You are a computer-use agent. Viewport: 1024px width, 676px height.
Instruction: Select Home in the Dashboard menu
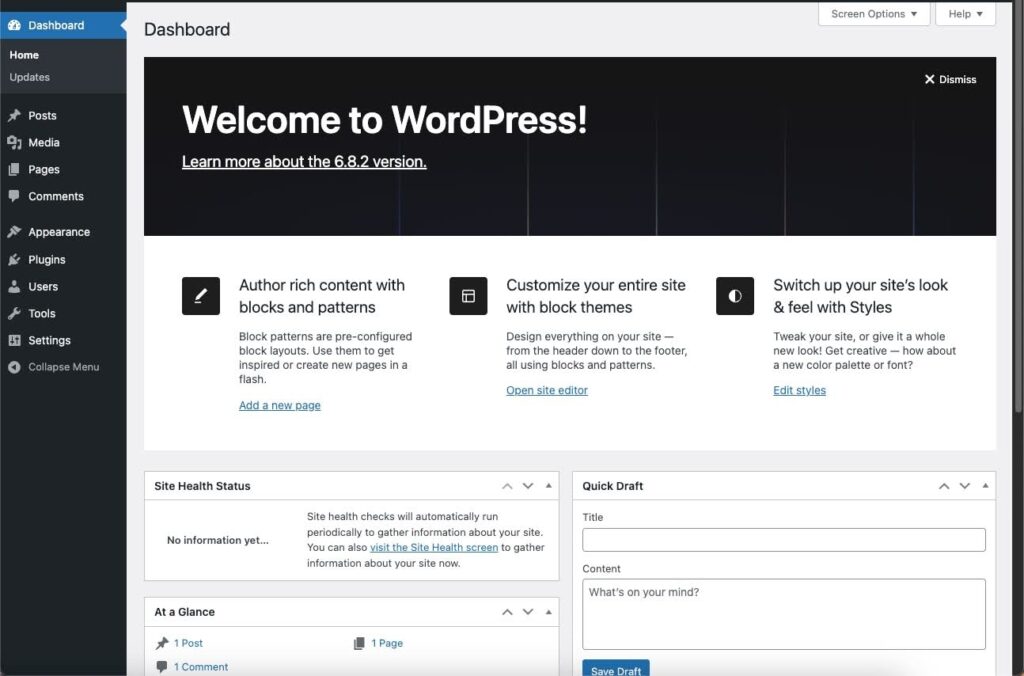coord(23,55)
